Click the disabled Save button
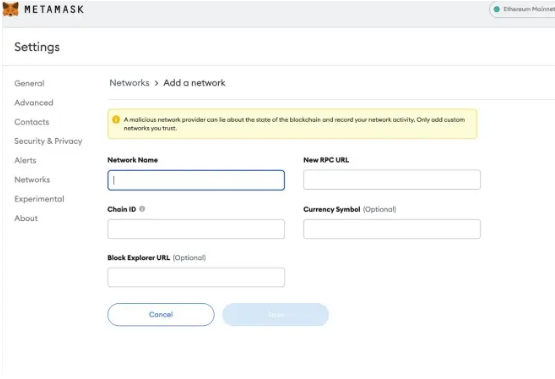This screenshot has width=555, height=379. (x=275, y=315)
